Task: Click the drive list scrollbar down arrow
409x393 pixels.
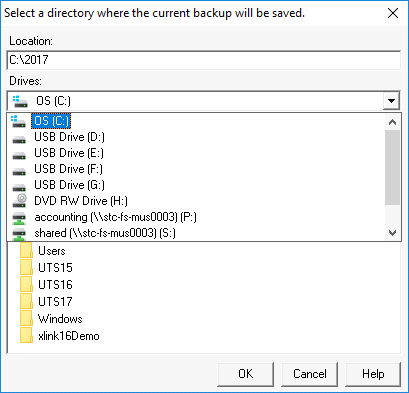Action: [392, 233]
